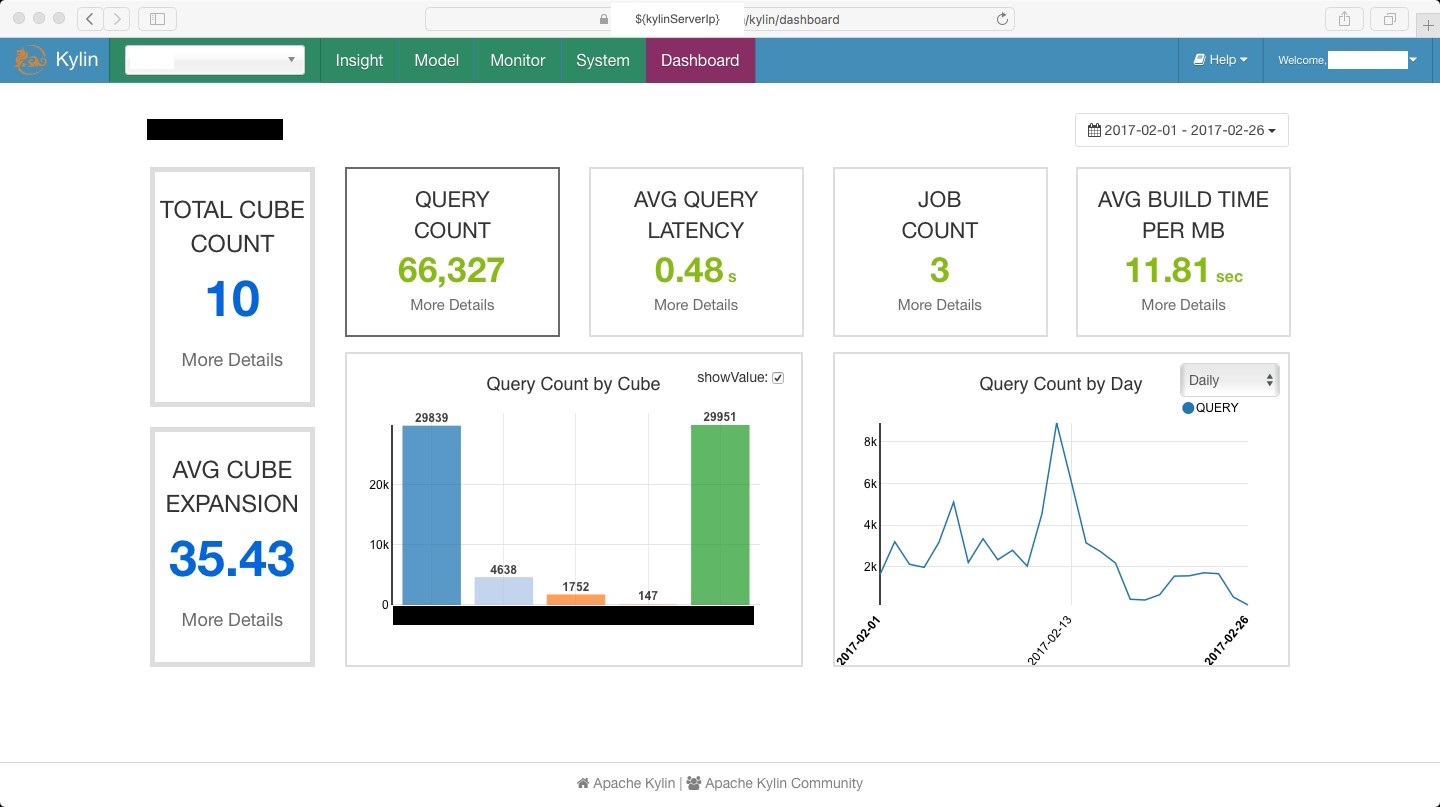Open the project selector dropdown

click(215, 60)
